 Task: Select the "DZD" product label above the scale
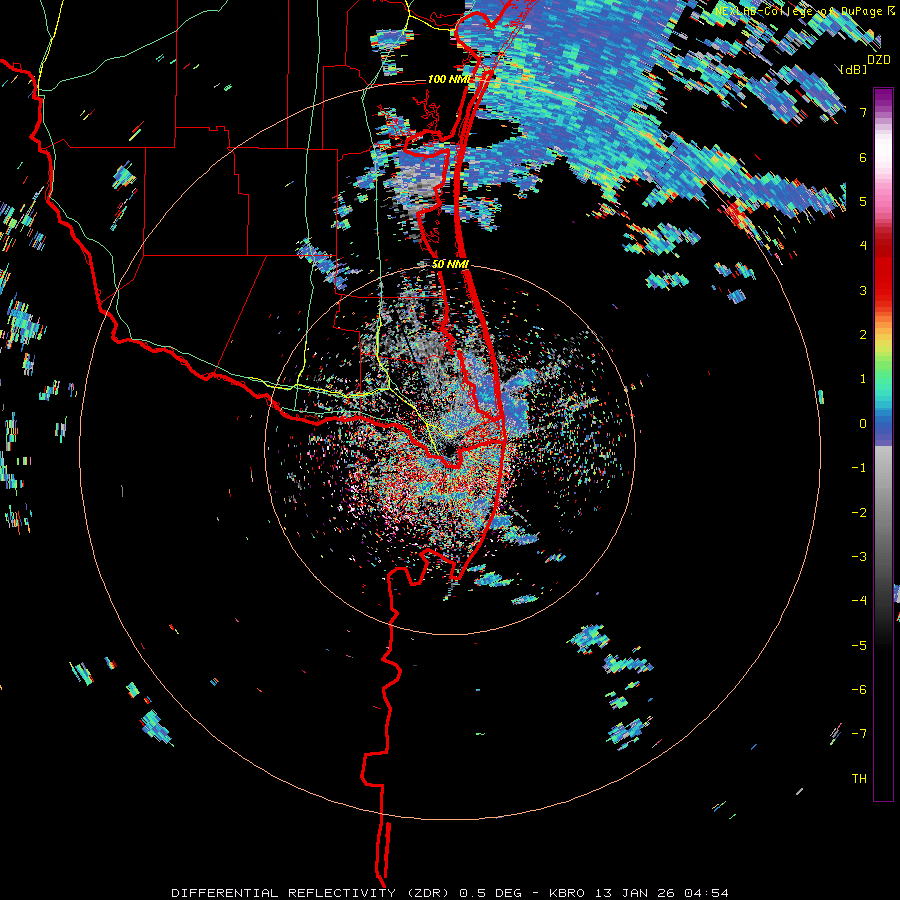point(879,60)
